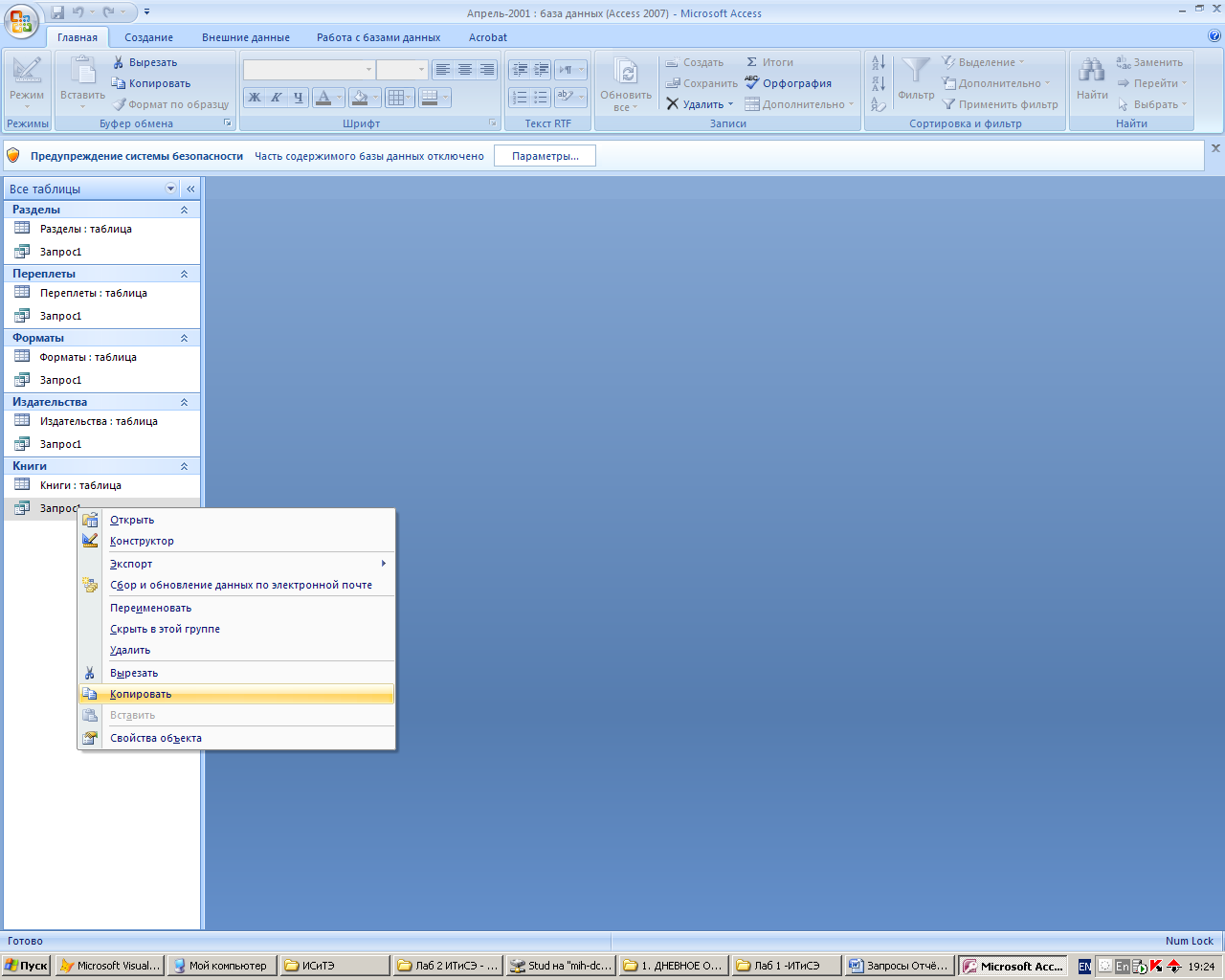The height and width of the screenshot is (980, 1225).
Task: Open the Acrobat ribbon tab
Action: point(488,37)
